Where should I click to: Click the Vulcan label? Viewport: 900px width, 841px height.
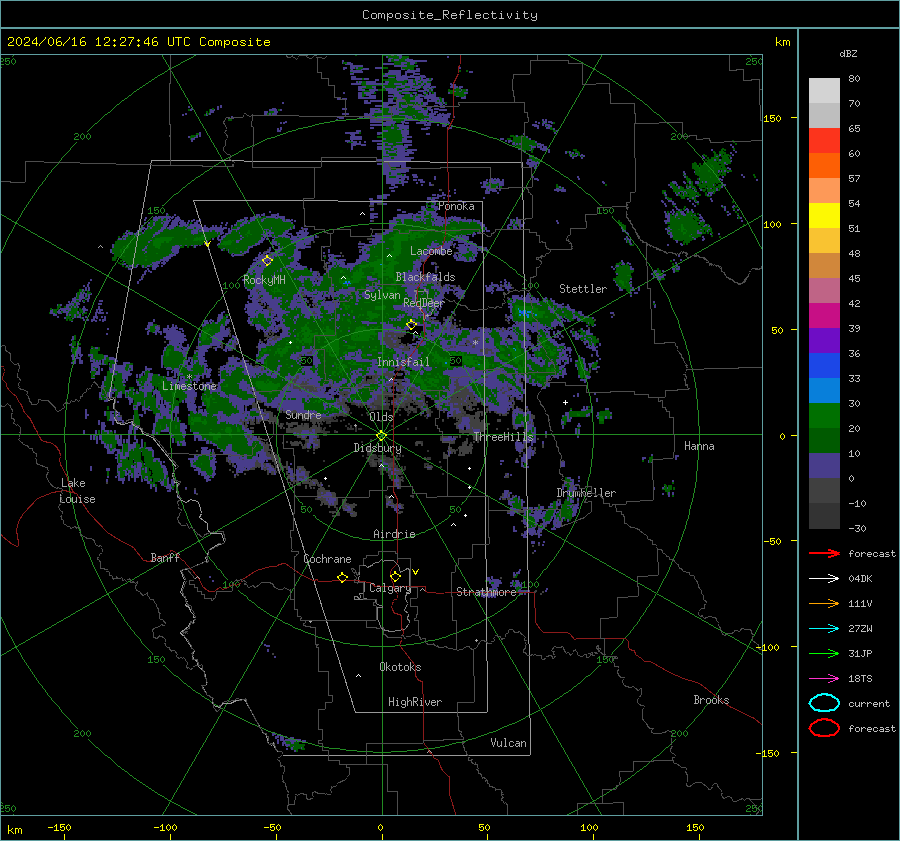tap(508, 743)
